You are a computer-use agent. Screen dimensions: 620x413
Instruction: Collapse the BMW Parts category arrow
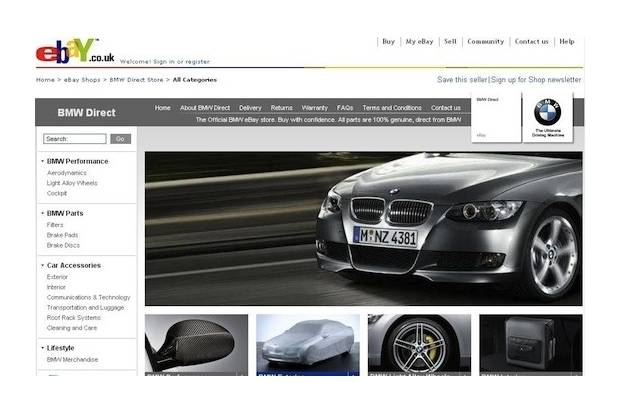click(42, 213)
